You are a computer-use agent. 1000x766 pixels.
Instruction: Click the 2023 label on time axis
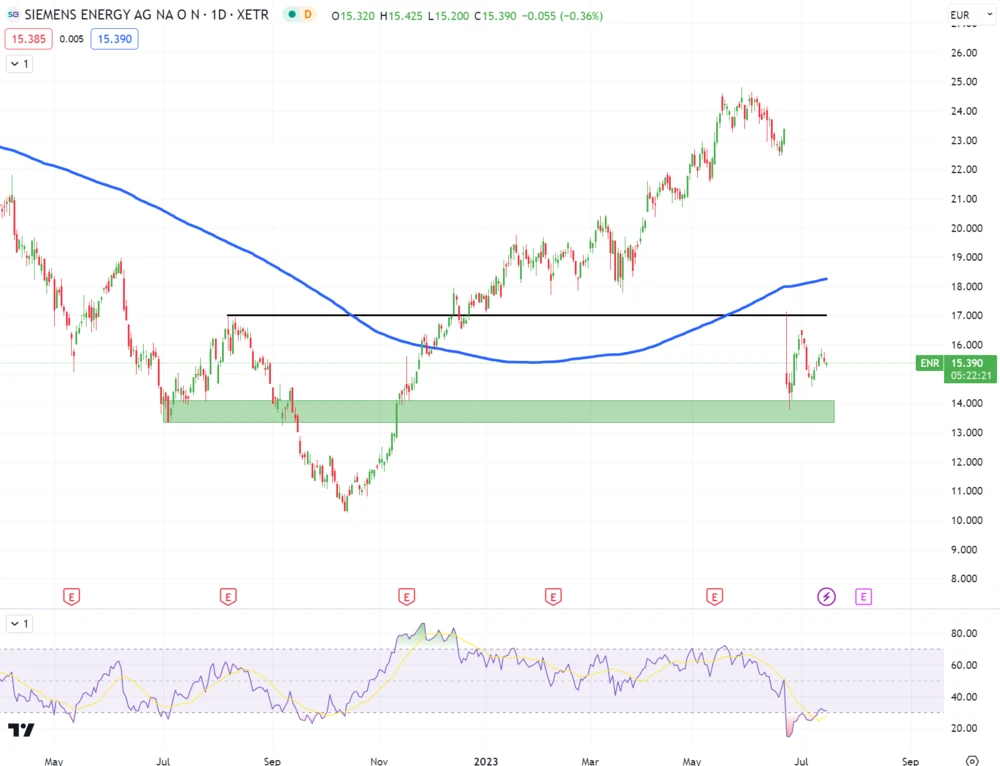pos(486,761)
